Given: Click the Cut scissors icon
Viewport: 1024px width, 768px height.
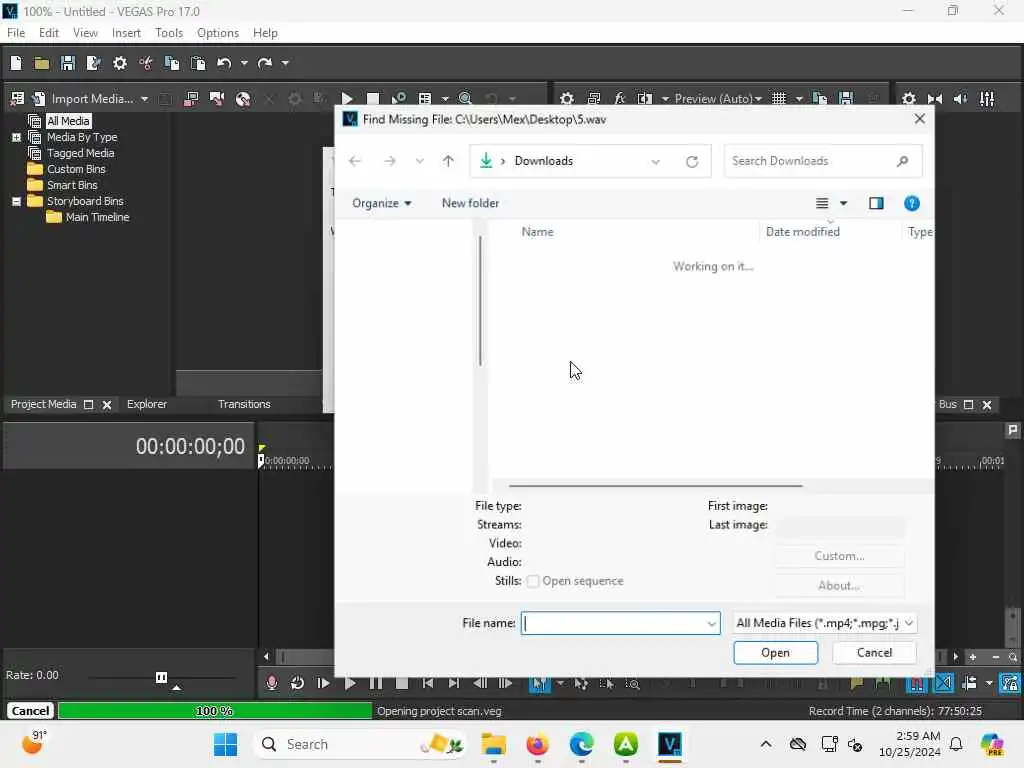Looking at the screenshot, I should click(146, 63).
